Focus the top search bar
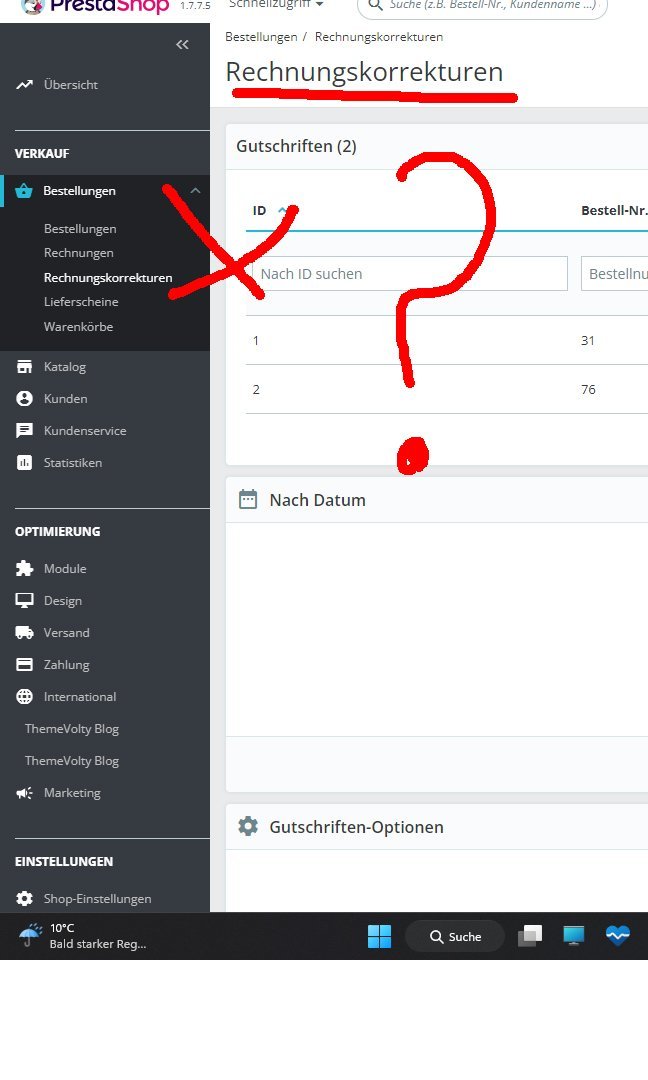This screenshot has height=1080, width=648. 482,6
